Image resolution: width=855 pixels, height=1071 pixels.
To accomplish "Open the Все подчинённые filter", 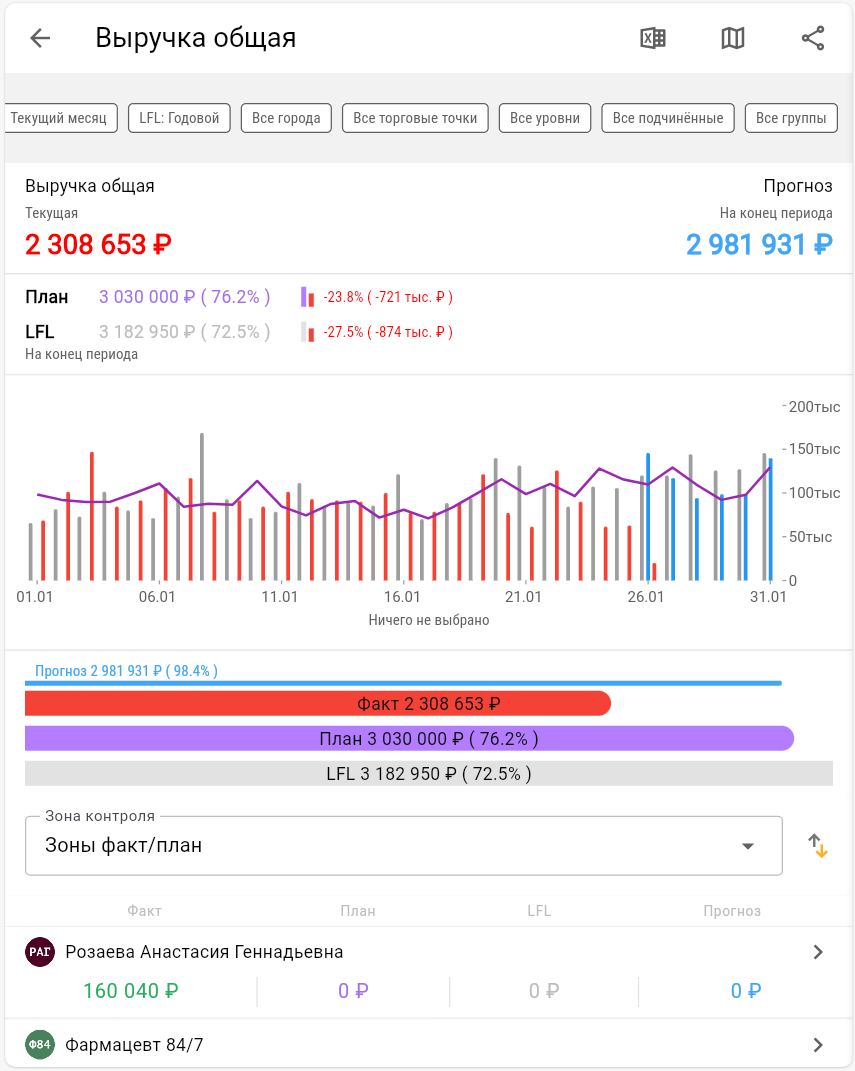I will pos(668,118).
